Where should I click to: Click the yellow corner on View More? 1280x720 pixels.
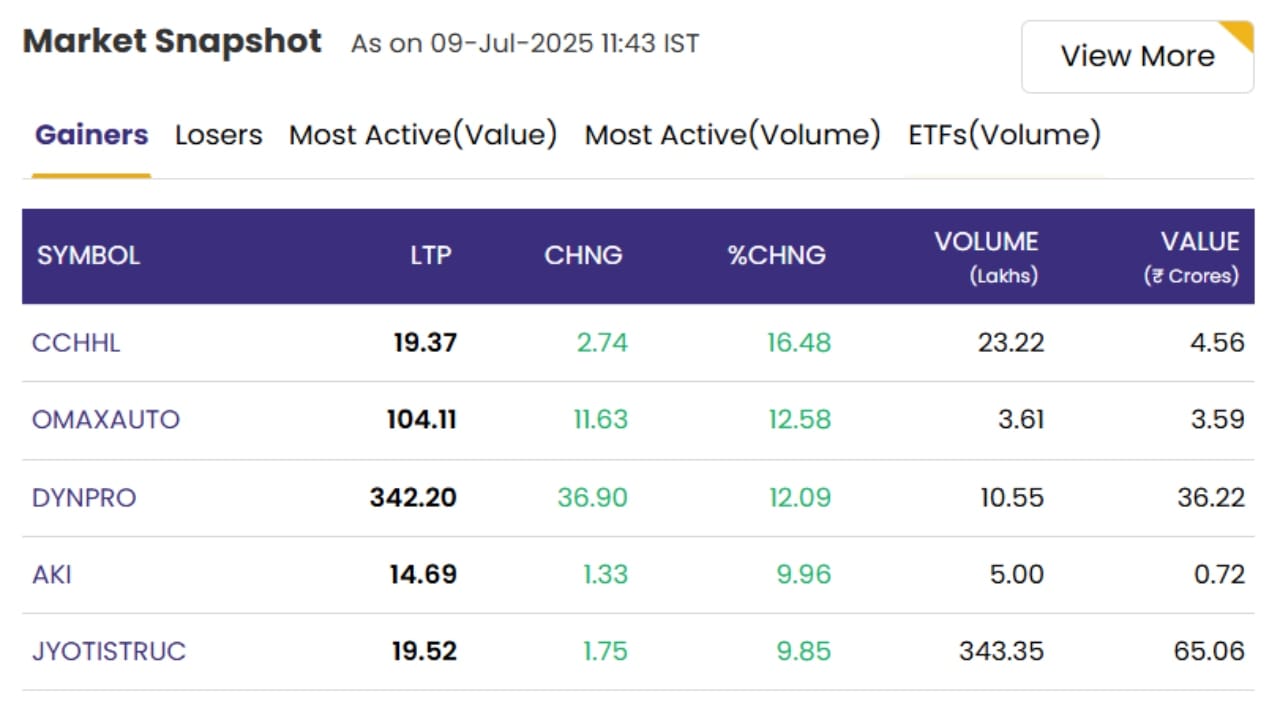click(1241, 33)
